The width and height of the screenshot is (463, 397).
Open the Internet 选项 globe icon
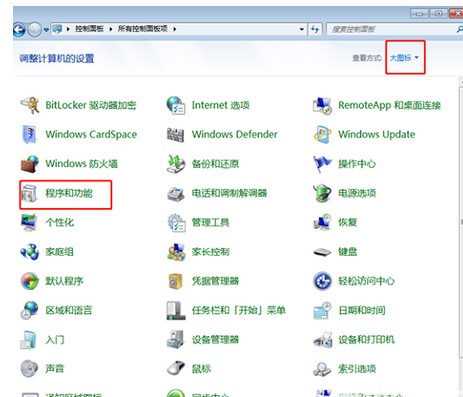[176, 105]
